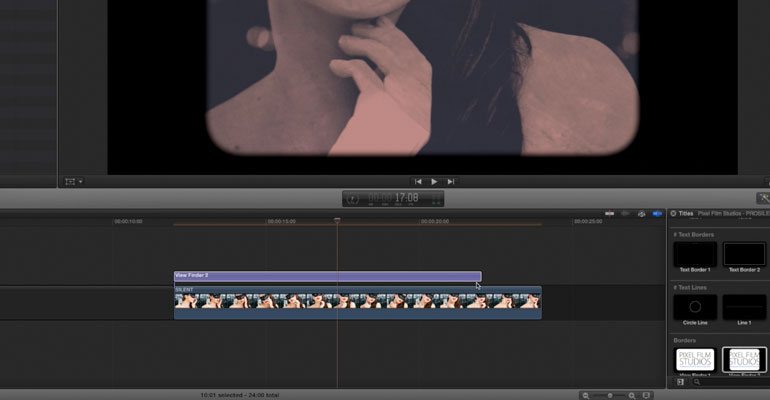Select the View Finder 2 title clip

click(x=328, y=276)
